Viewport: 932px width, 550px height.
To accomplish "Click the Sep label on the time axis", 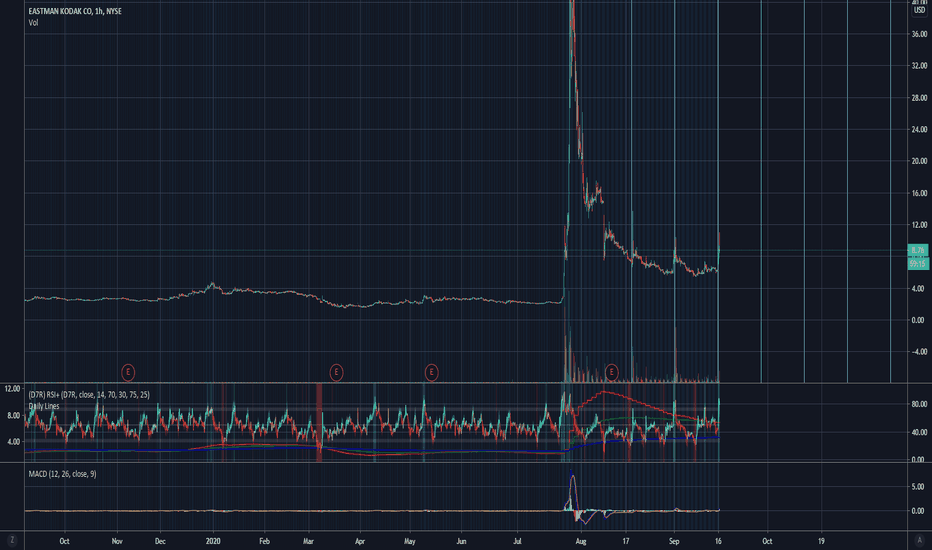I will (x=673, y=541).
